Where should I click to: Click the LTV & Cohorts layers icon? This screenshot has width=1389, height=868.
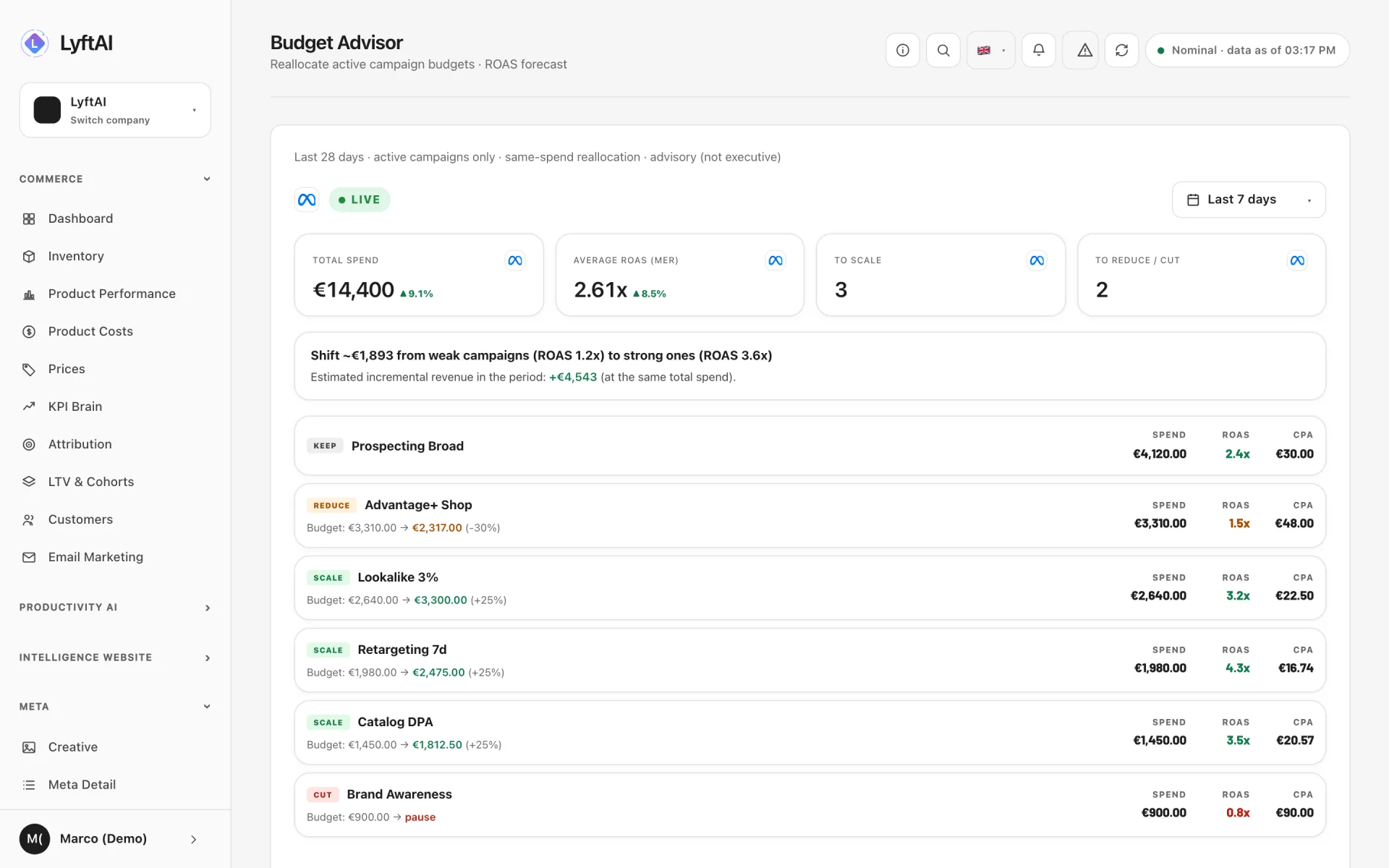tap(29, 482)
